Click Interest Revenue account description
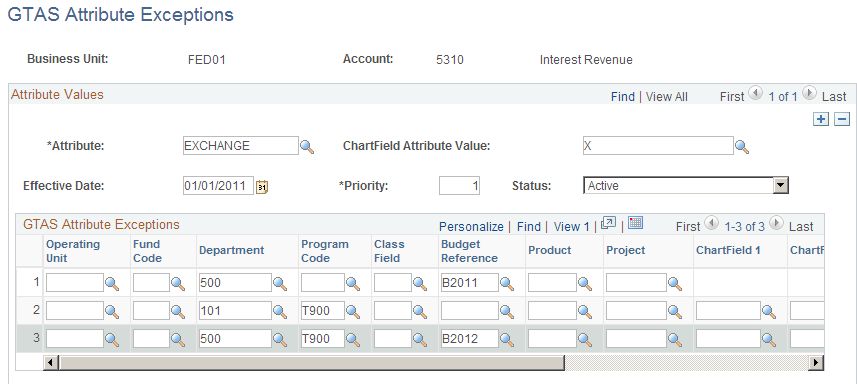Image resolution: width=857 pixels, height=384 pixels. pyautogui.click(x=586, y=60)
